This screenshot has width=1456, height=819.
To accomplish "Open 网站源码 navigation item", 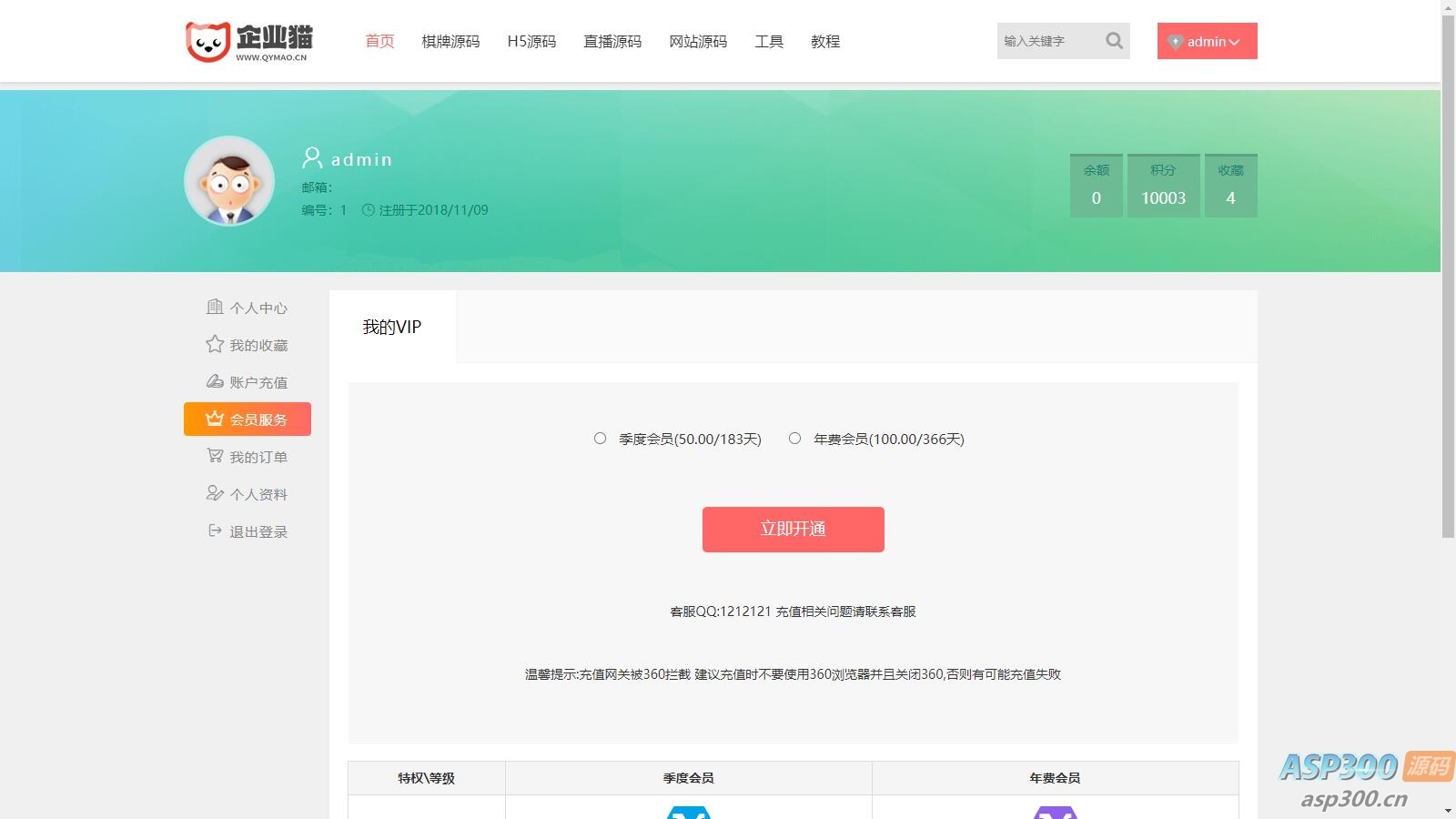I will 698,41.
